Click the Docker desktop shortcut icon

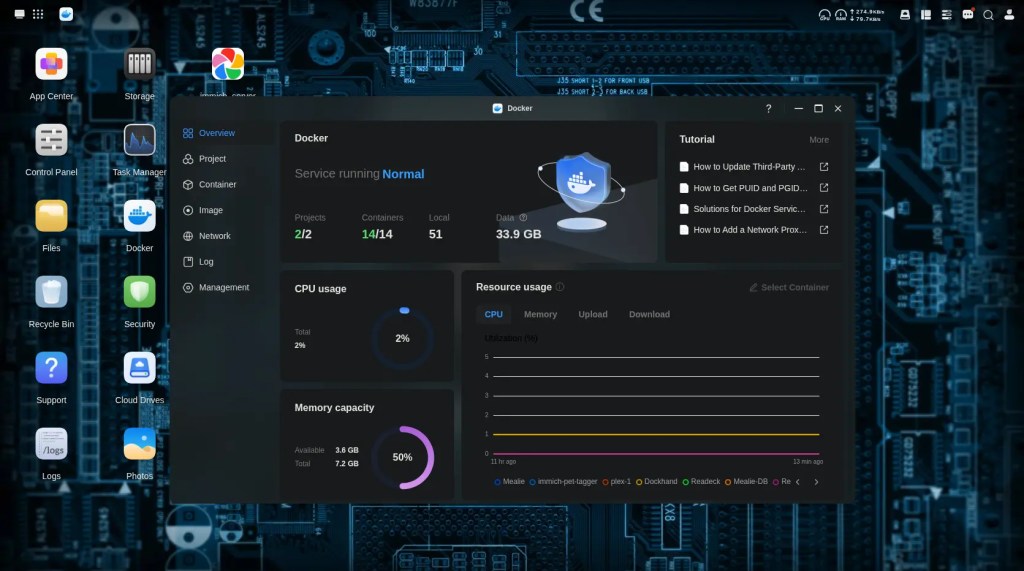pyautogui.click(x=139, y=216)
